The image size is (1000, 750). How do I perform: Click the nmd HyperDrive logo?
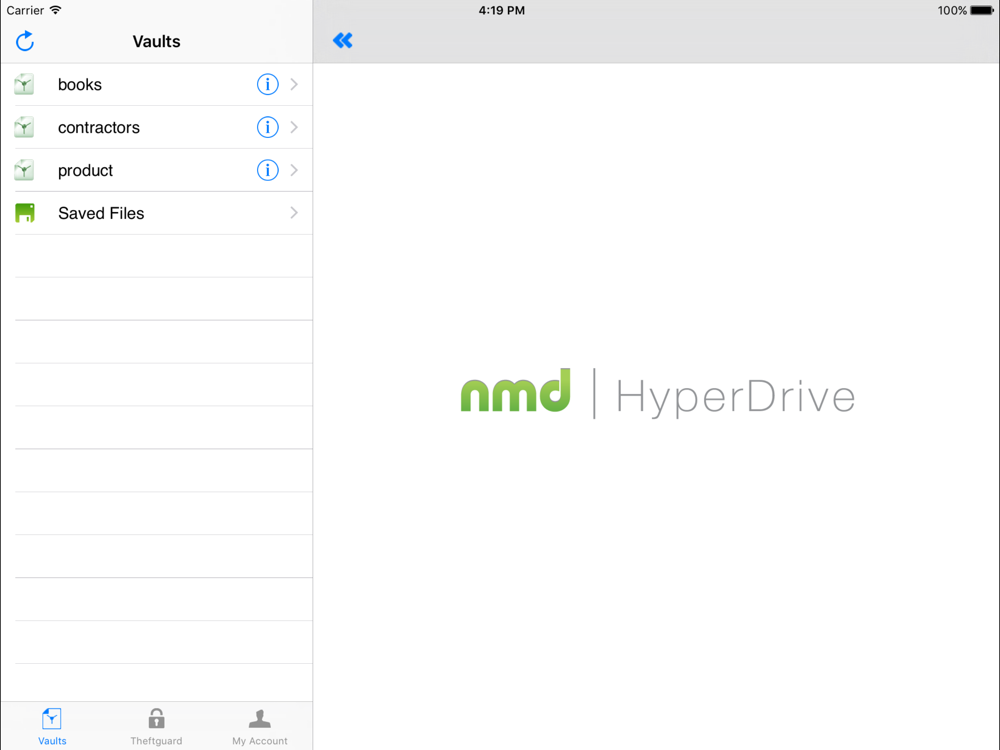tap(657, 393)
